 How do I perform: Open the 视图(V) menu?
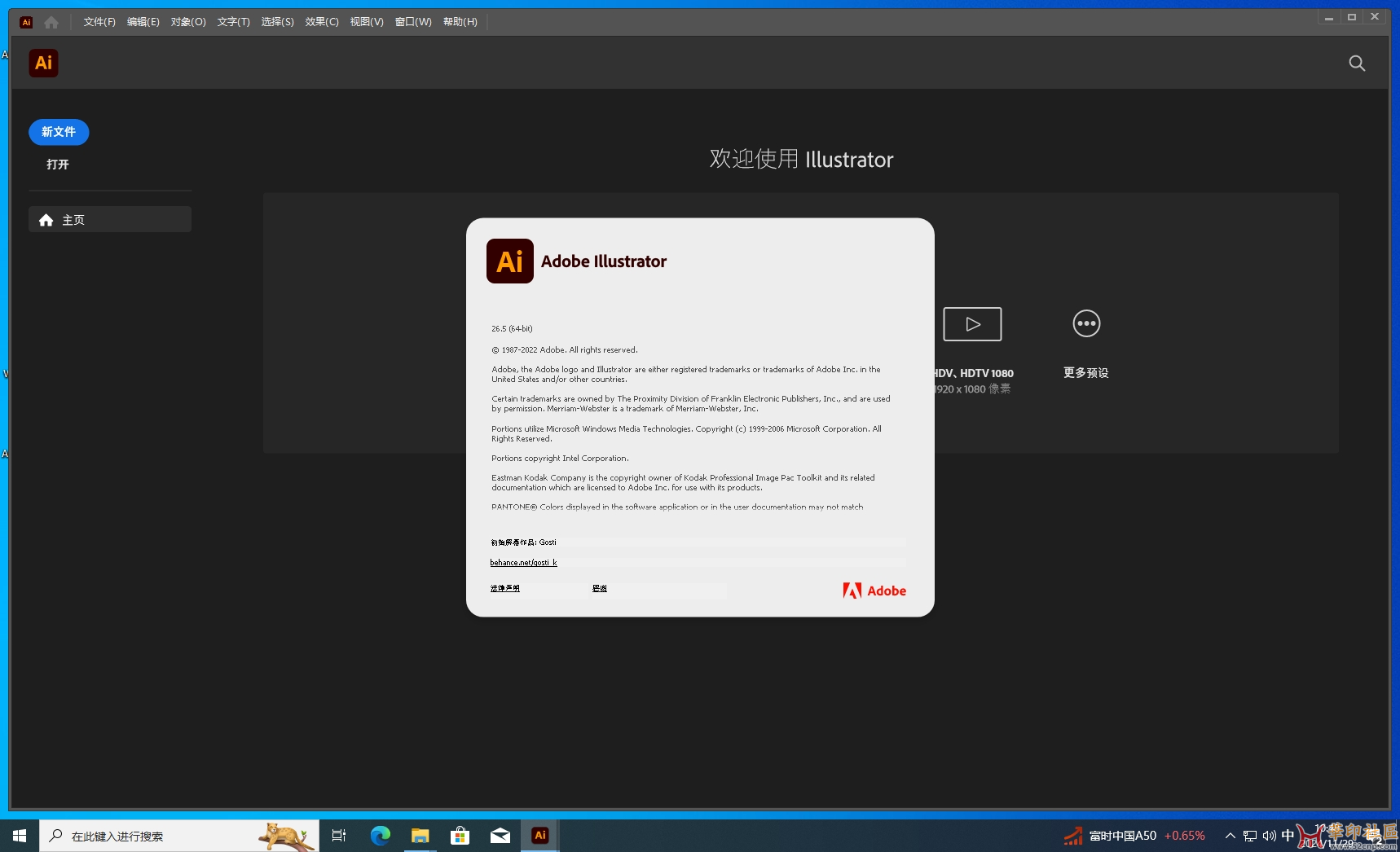367,22
